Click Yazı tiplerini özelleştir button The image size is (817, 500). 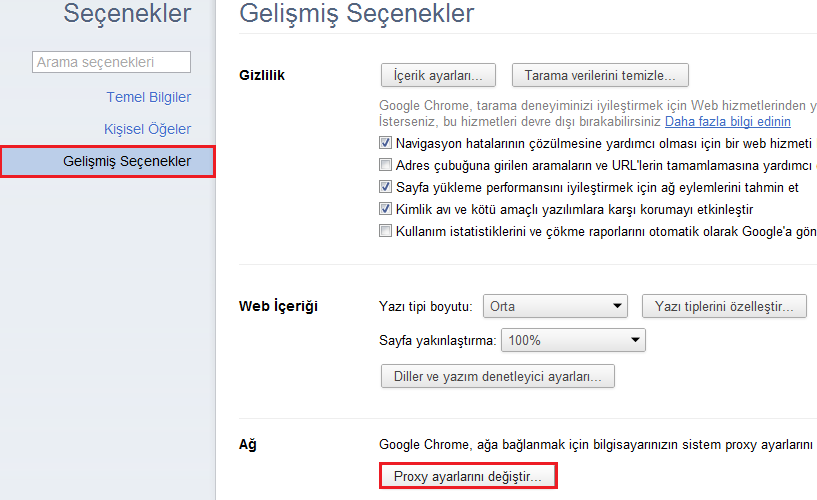[724, 306]
